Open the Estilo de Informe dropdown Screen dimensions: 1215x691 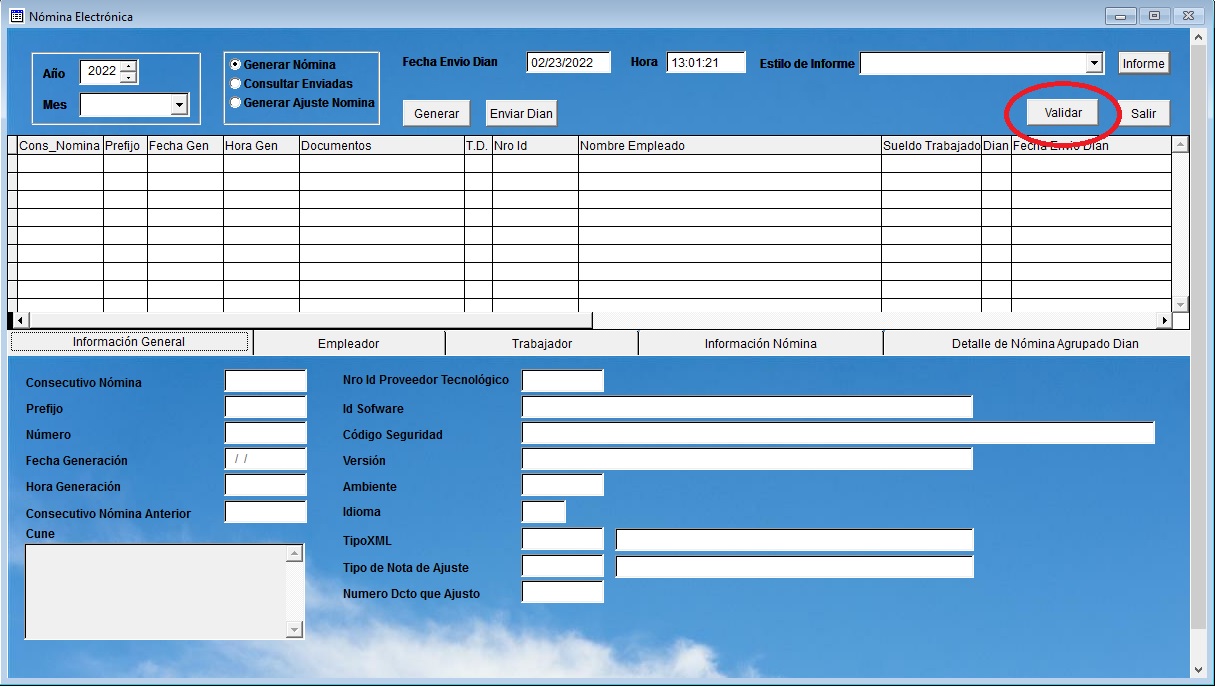(x=1095, y=64)
